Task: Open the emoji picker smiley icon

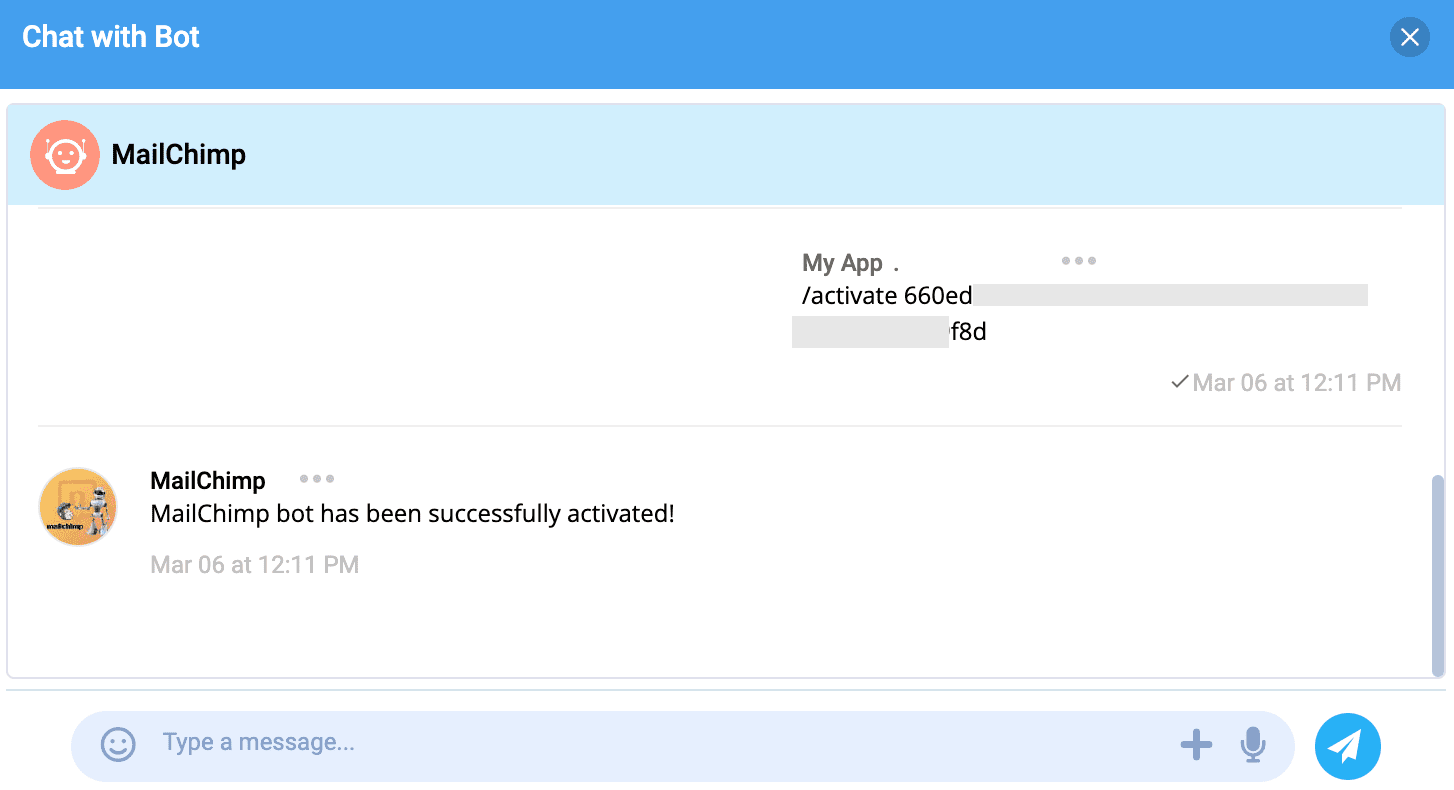Action: click(118, 744)
